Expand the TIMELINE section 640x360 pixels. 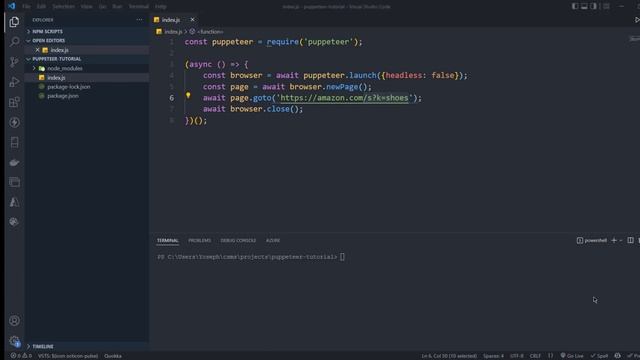point(43,347)
